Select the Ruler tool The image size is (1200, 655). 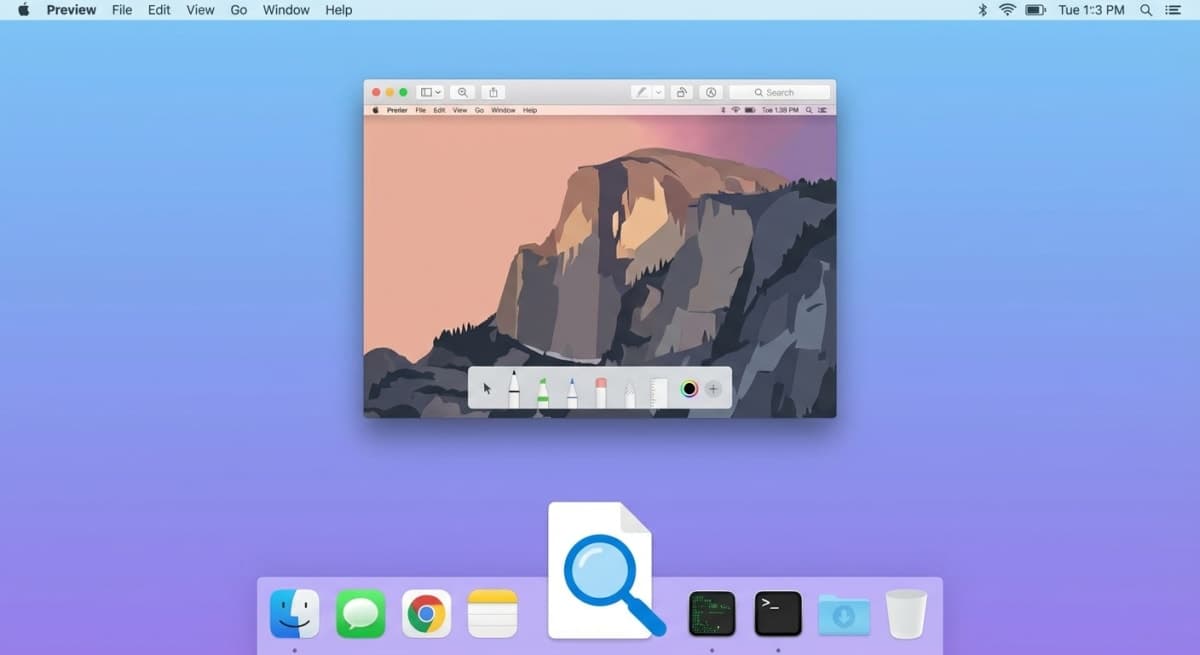point(657,388)
